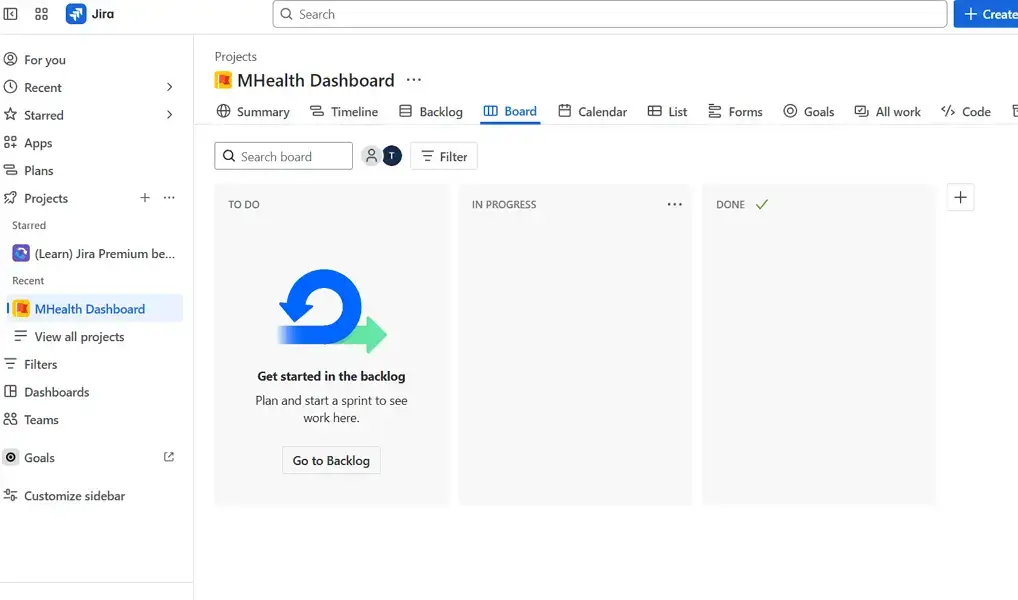Viewport: 1018px width, 600px height.
Task: Switch to the Timeline tab
Action: 344,112
